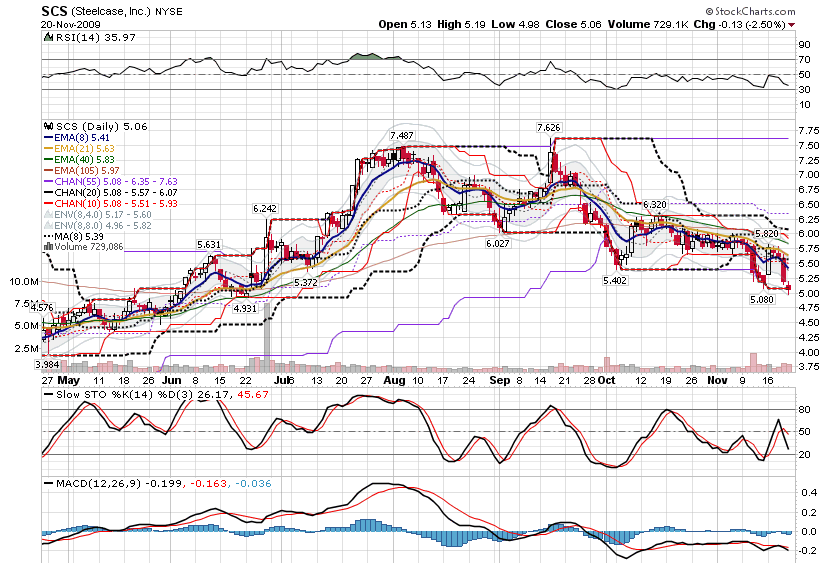Click the May label on the date axis
822x563 pixels.
tap(69, 381)
